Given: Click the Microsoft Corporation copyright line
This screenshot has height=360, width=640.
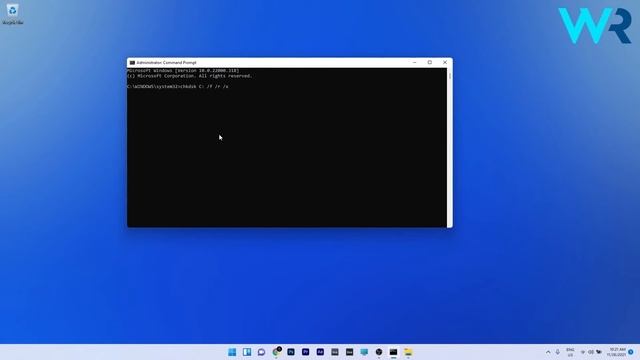Looking at the screenshot, I should (189, 76).
